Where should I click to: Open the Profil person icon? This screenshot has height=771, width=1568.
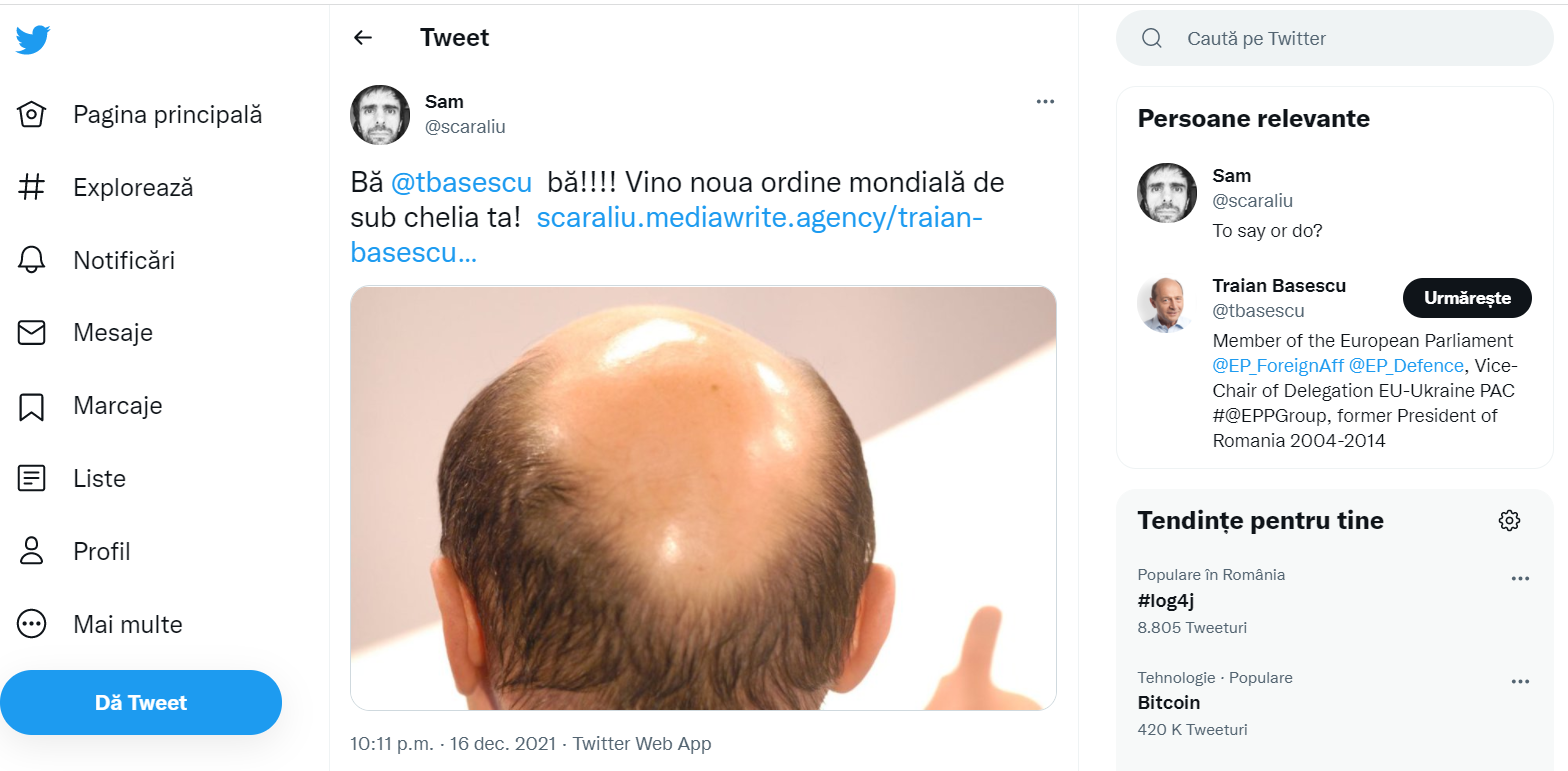click(32, 551)
